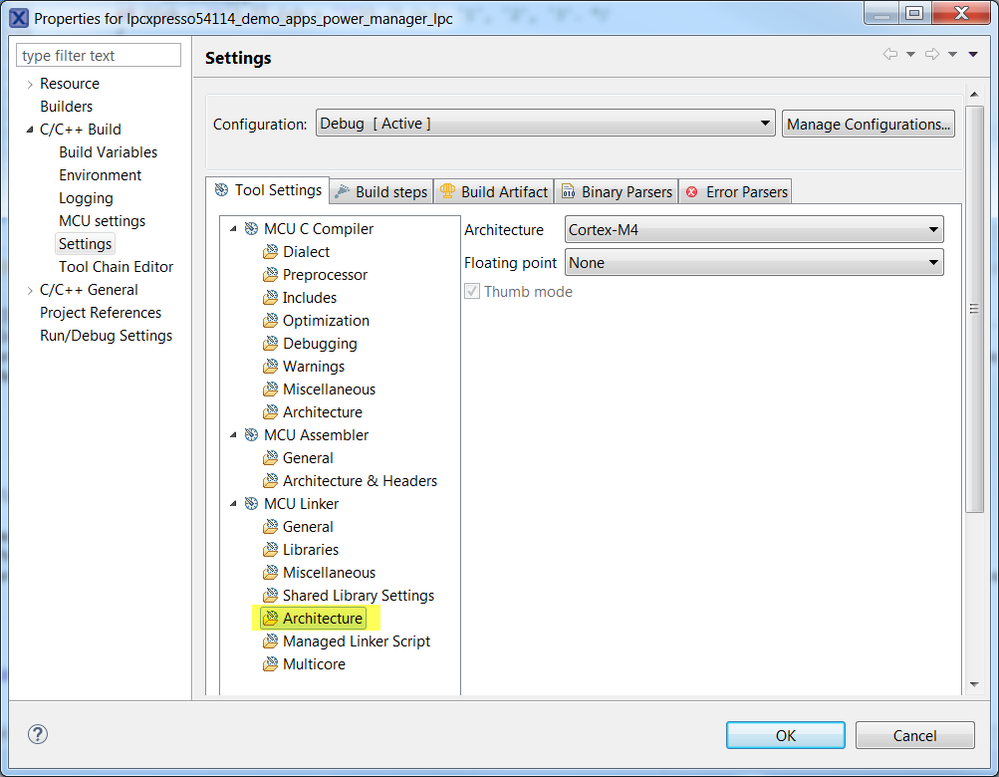Screen dimensions: 999x777
Task: Click the Debugging option folder icon
Action: point(270,343)
